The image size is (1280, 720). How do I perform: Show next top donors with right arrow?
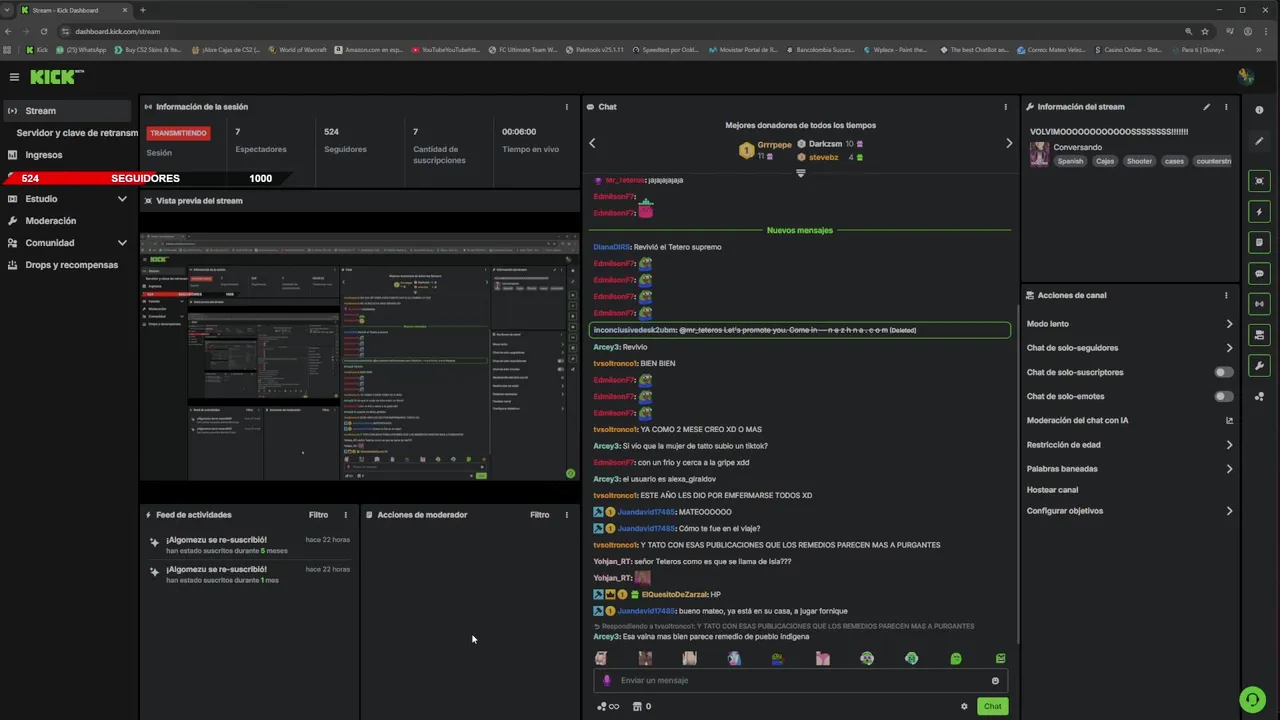click(1008, 143)
